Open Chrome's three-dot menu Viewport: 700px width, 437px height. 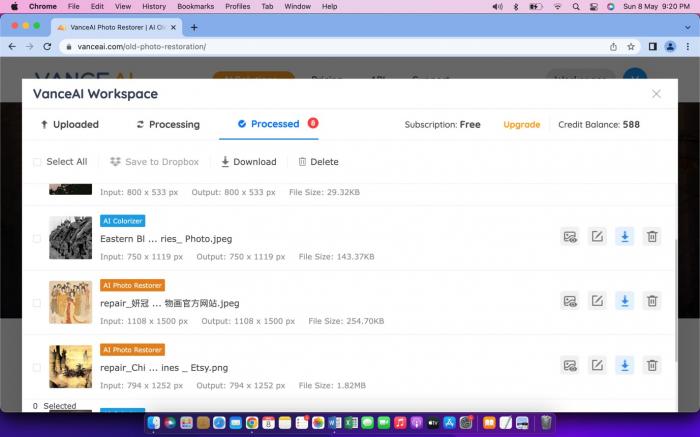[x=688, y=46]
